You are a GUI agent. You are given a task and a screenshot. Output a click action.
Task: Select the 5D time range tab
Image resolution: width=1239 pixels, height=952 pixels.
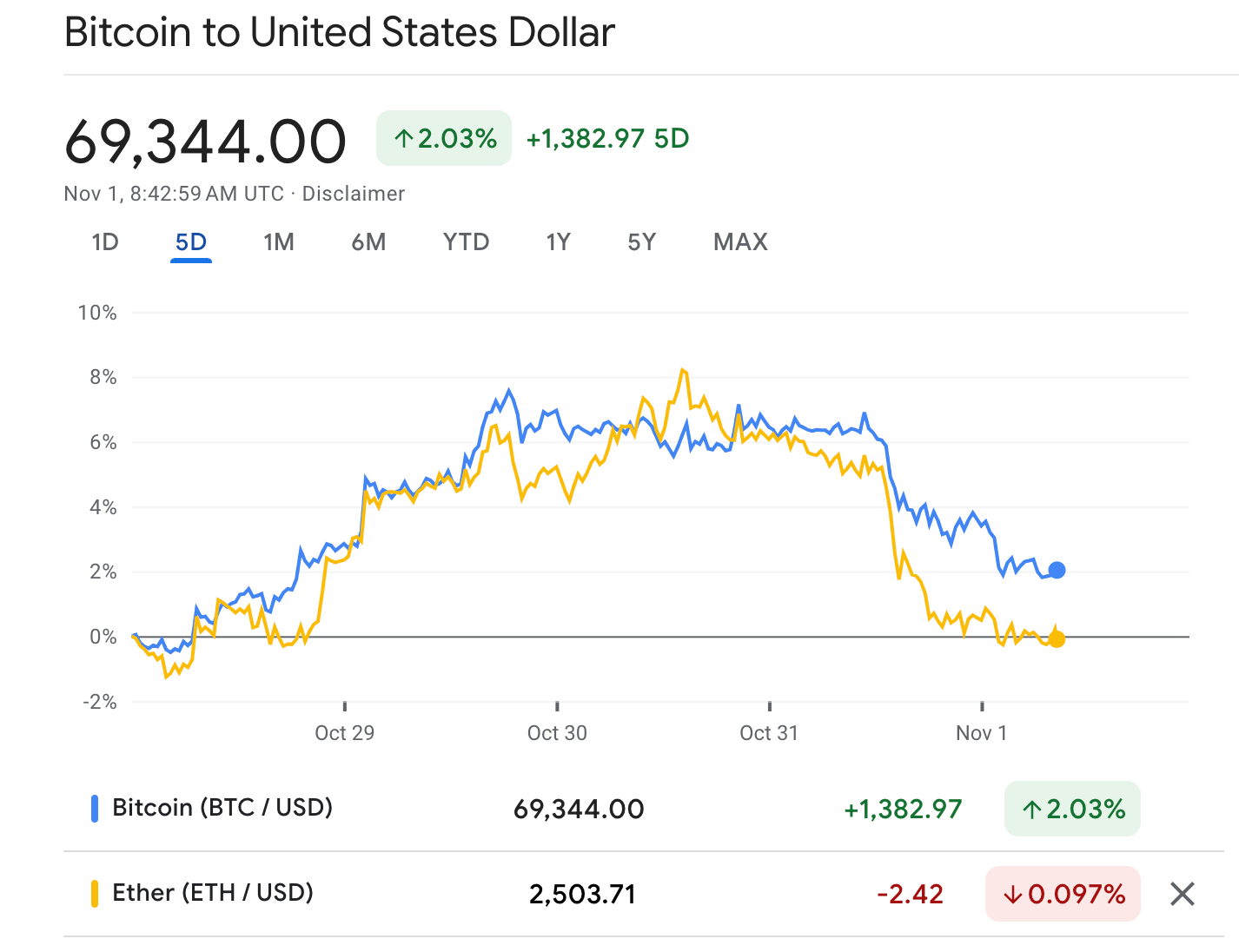click(191, 242)
